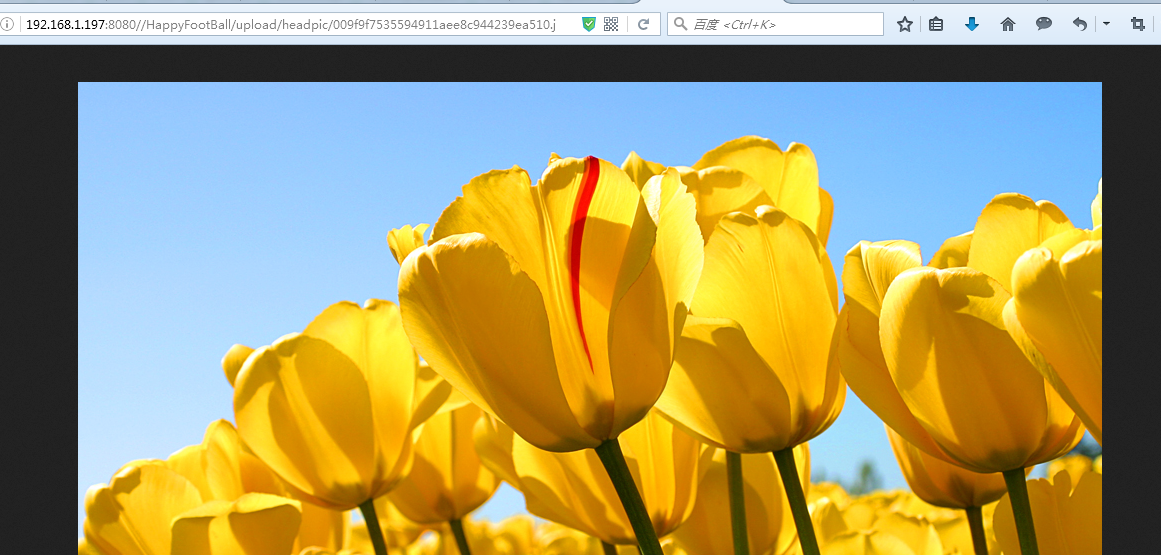Show bookmarks list icon
This screenshot has width=1161, height=555.
[936, 24]
